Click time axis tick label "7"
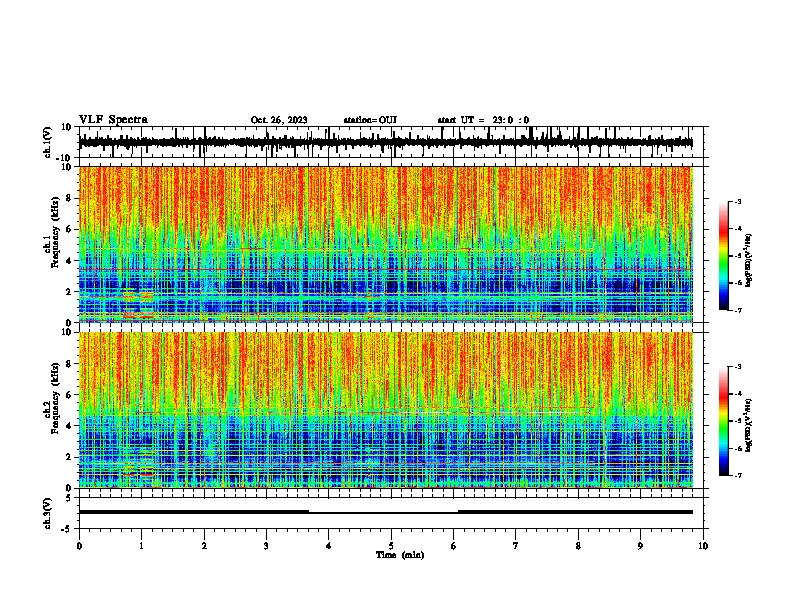The width and height of the screenshot is (792, 612). [x=516, y=546]
